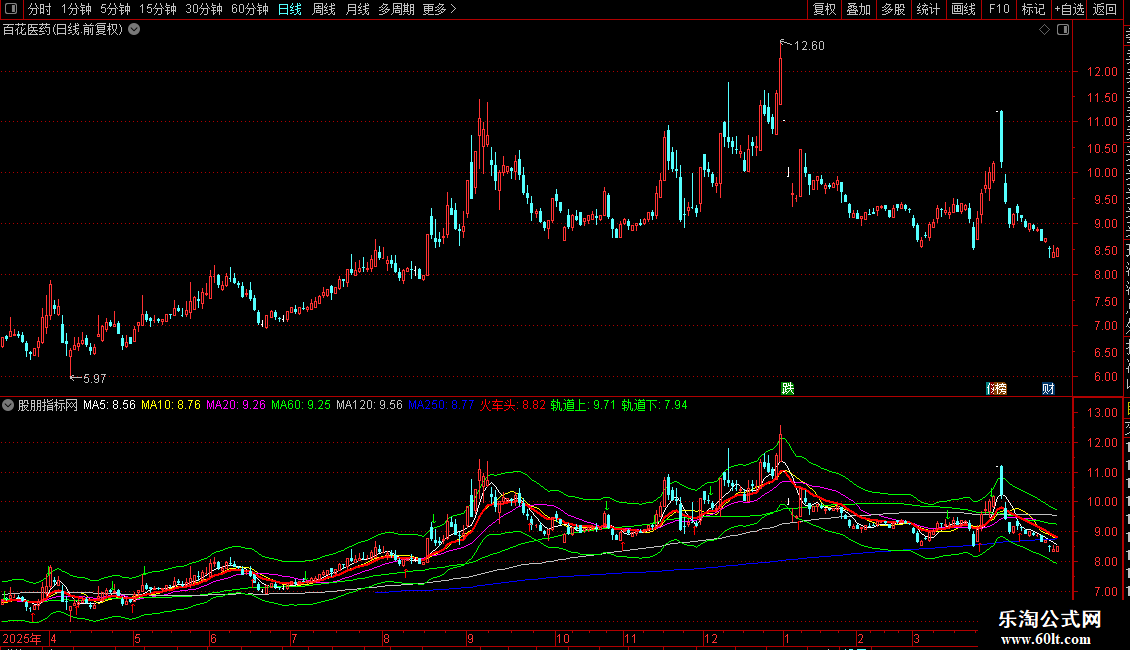Select the 日线 daily chart tab
The image size is (1130, 650).
pyautogui.click(x=290, y=9)
